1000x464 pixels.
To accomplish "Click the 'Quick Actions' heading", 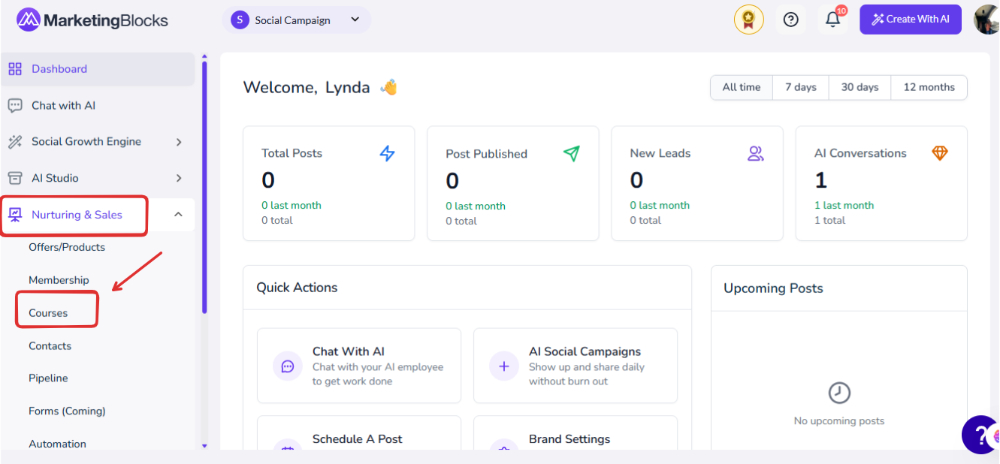I will (297, 287).
